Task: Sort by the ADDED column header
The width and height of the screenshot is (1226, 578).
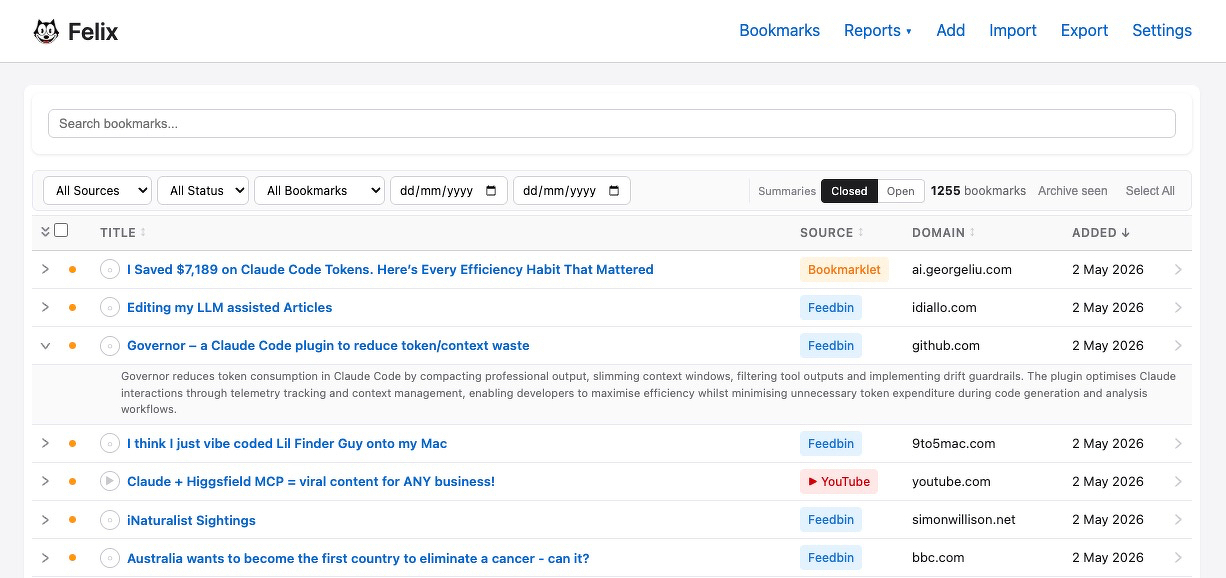Action: point(1101,232)
